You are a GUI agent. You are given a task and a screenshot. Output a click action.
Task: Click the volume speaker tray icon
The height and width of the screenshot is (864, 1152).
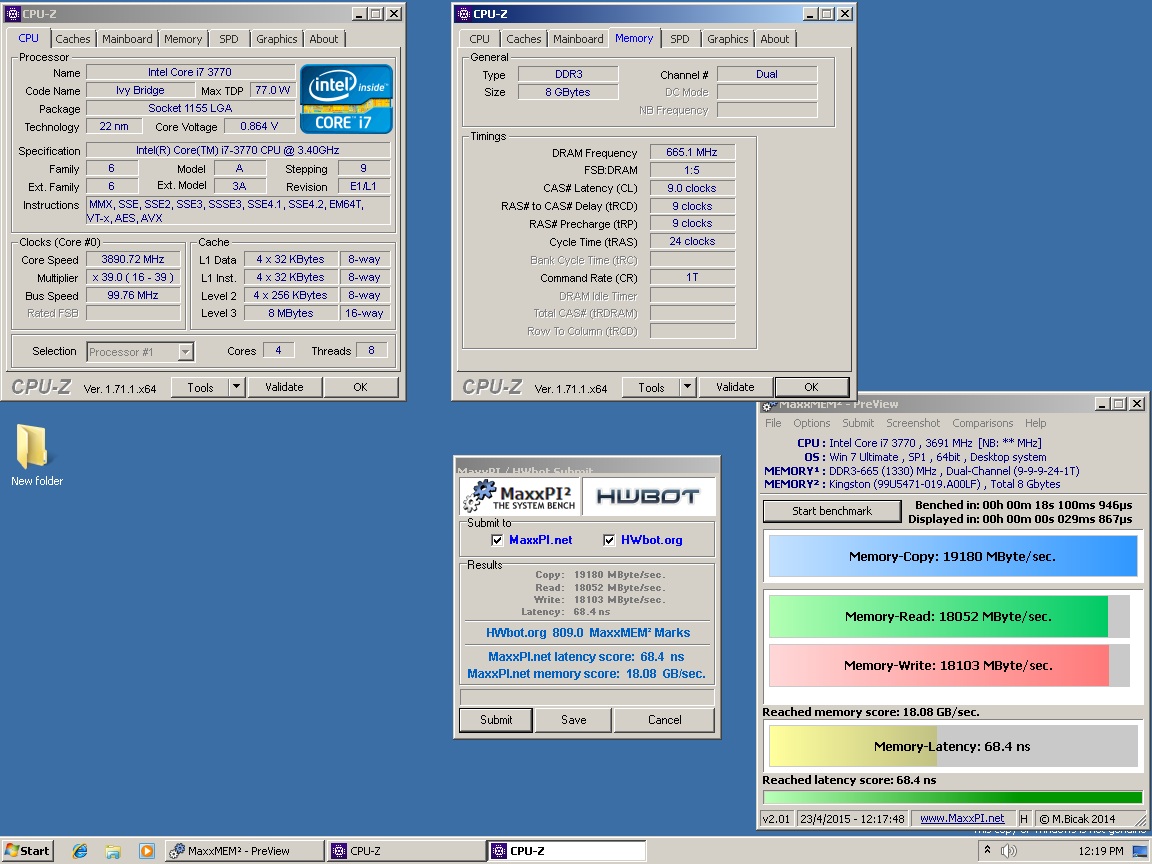pos(1009,851)
